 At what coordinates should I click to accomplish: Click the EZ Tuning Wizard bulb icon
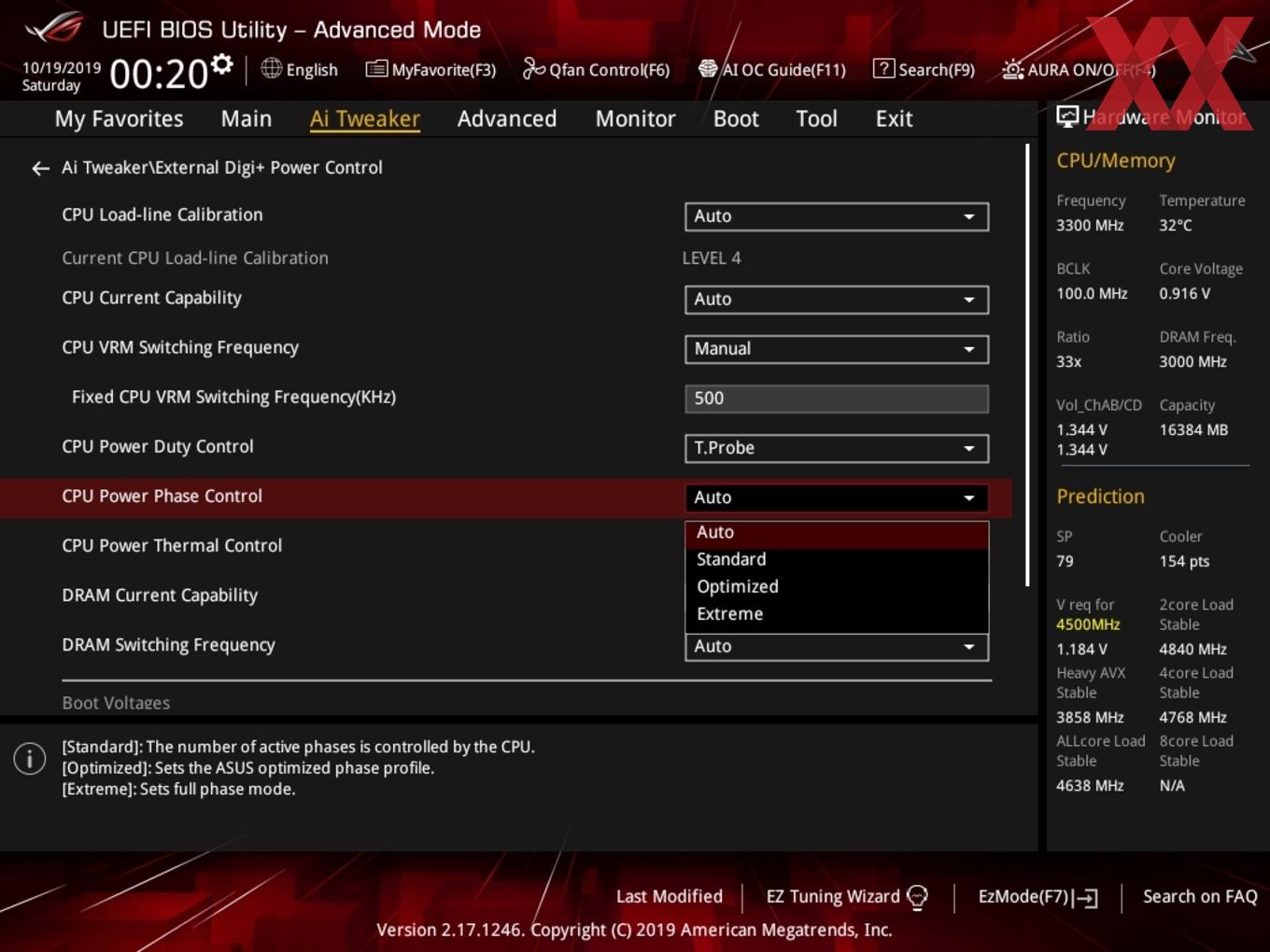917,898
